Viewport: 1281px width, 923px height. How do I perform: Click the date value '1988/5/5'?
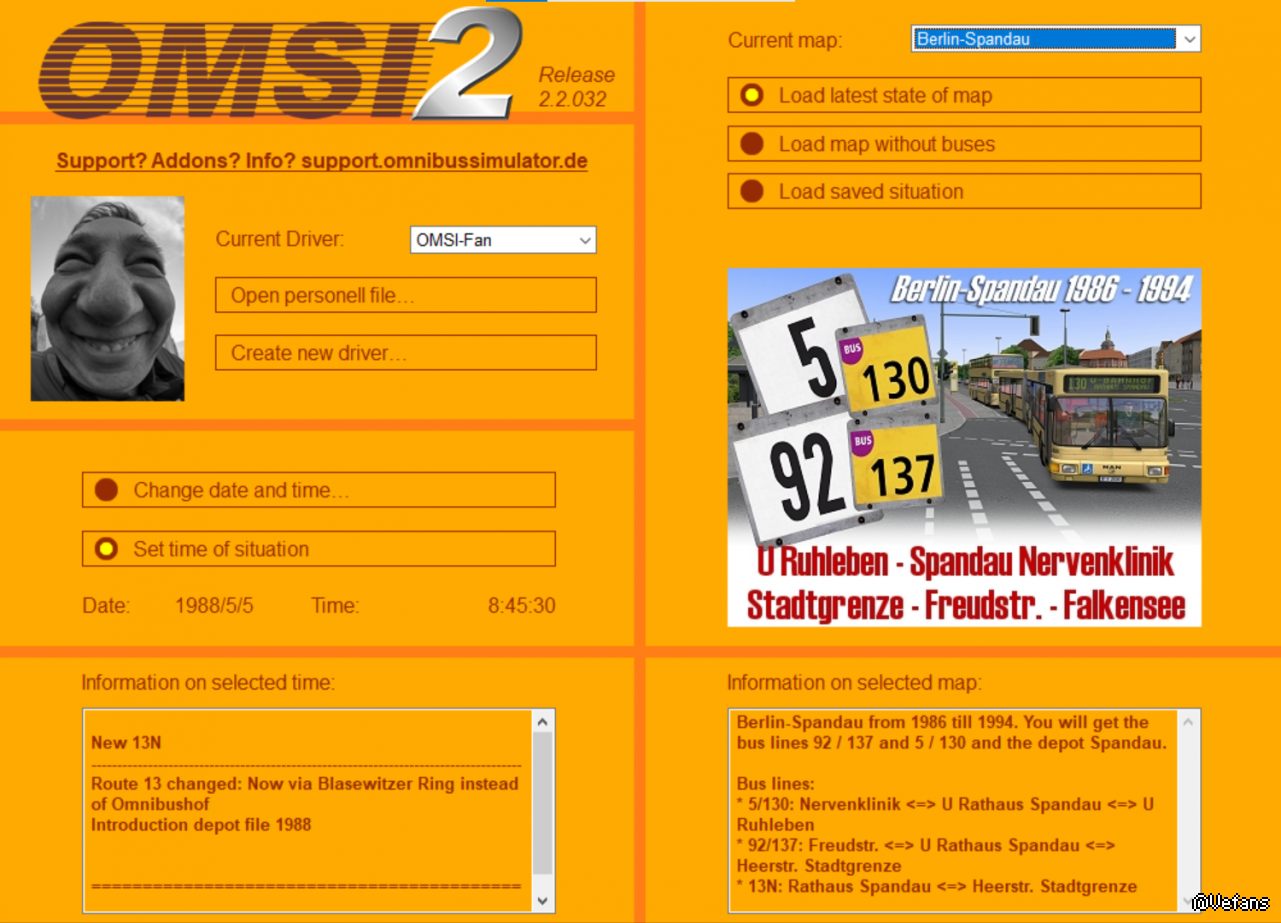point(214,606)
